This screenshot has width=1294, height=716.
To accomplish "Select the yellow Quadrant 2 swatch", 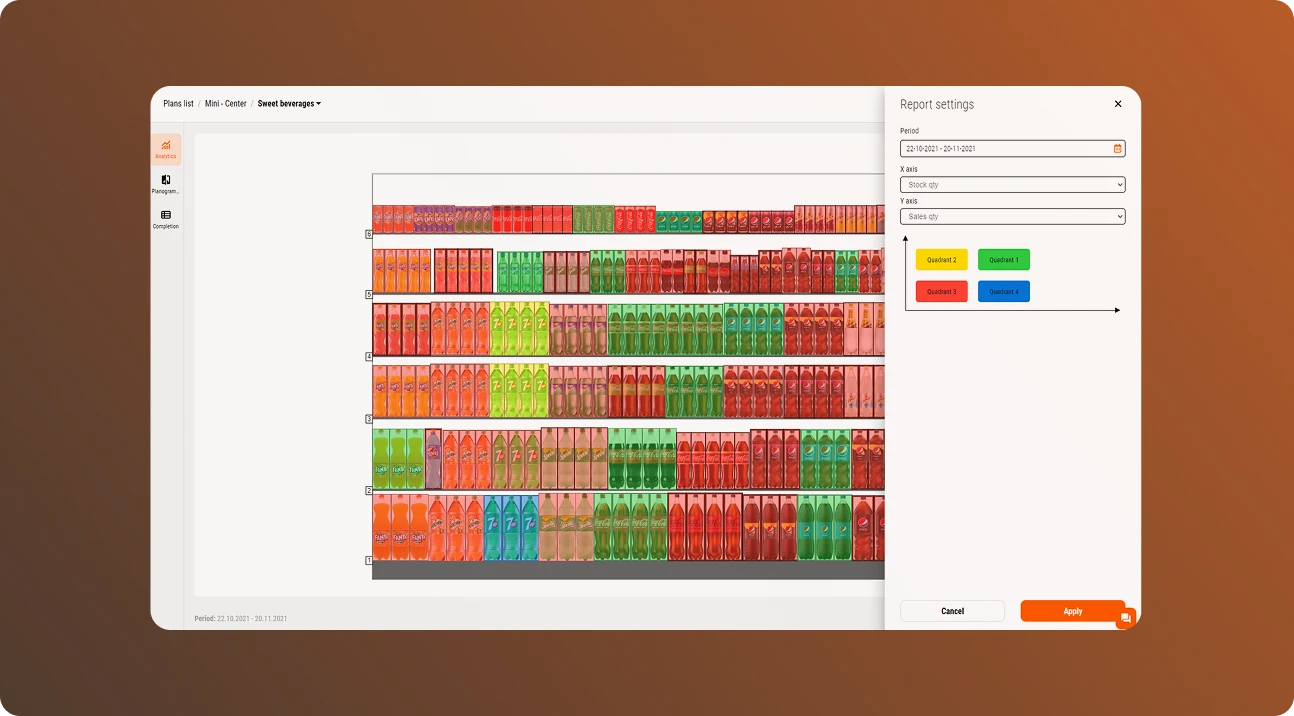I will click(942, 260).
